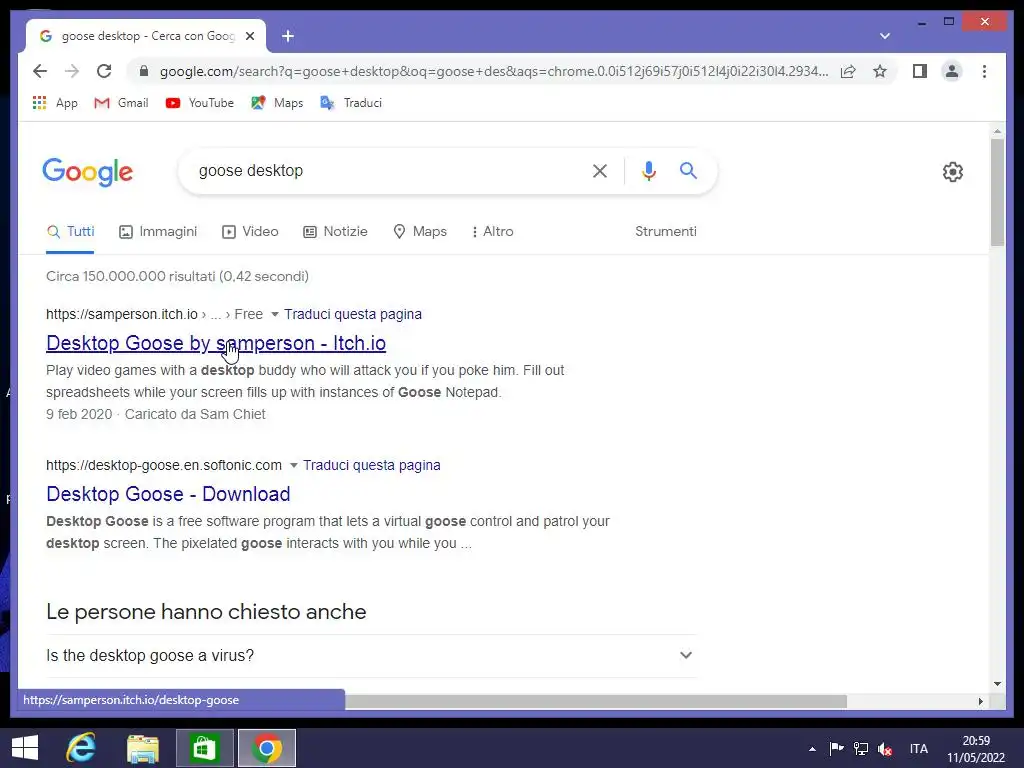Image resolution: width=1024 pixels, height=768 pixels.
Task: Click the vertical page scrollbar
Action: coord(997,193)
